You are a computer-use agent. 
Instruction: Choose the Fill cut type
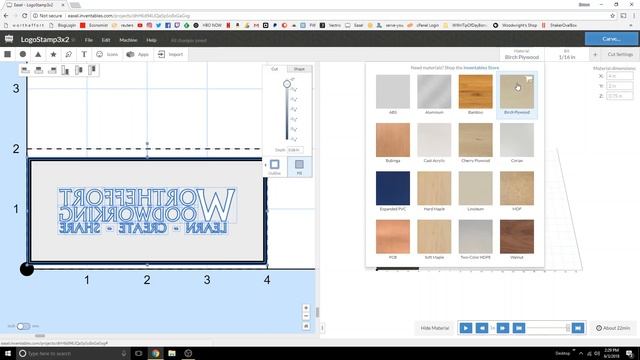point(299,167)
